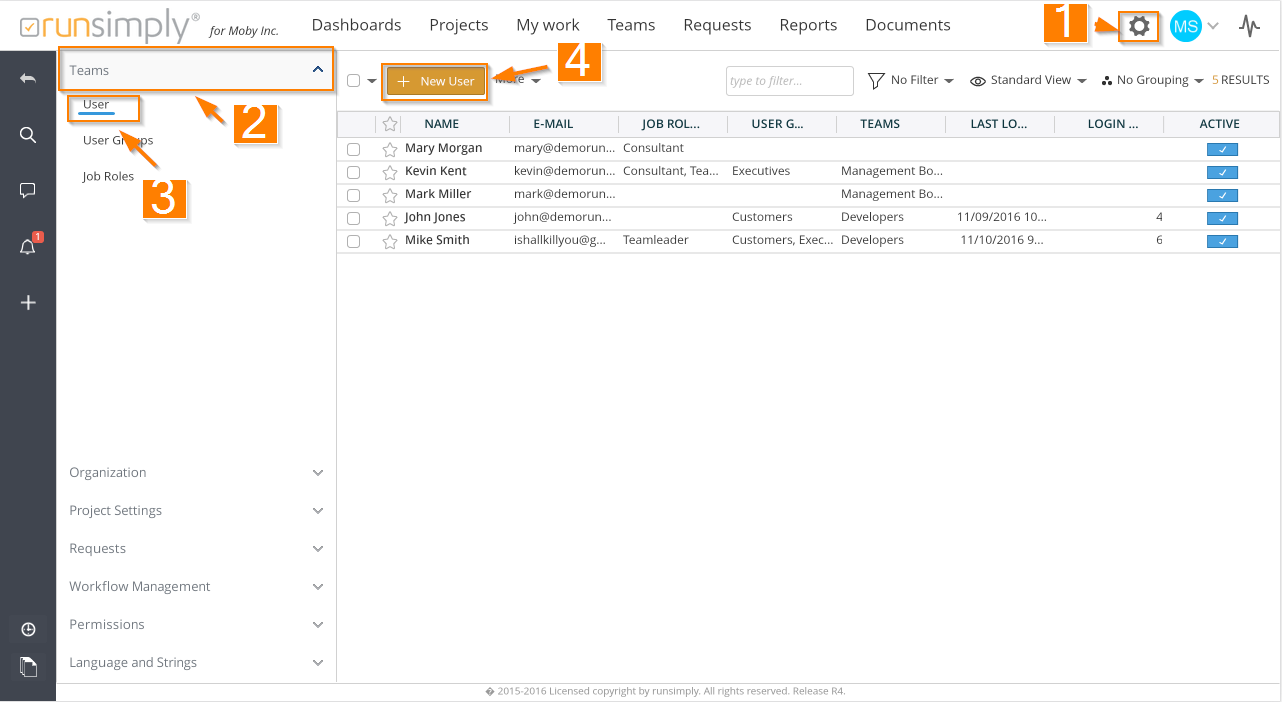Star Mary Morgan as favorite
This screenshot has width=1282, height=702.
pos(390,149)
